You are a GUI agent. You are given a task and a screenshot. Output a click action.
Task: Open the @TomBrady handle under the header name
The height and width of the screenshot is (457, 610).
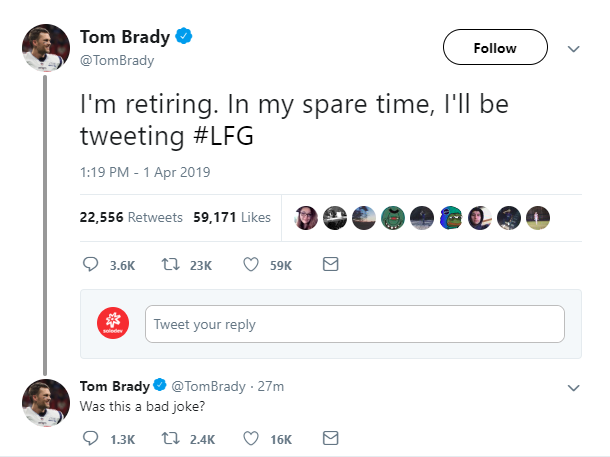tap(117, 60)
